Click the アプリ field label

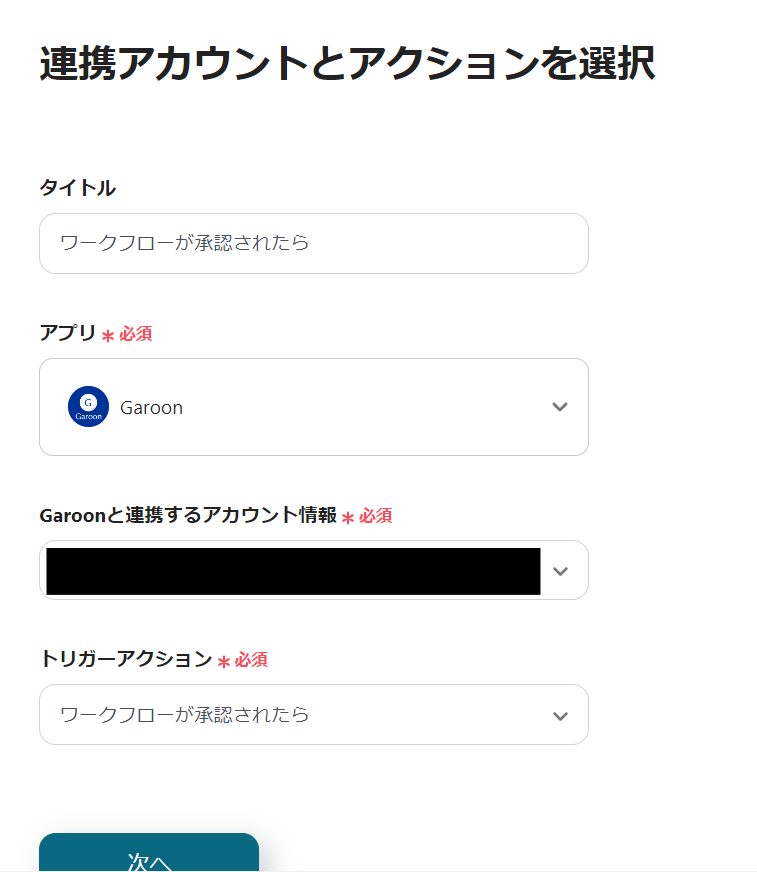pos(68,333)
